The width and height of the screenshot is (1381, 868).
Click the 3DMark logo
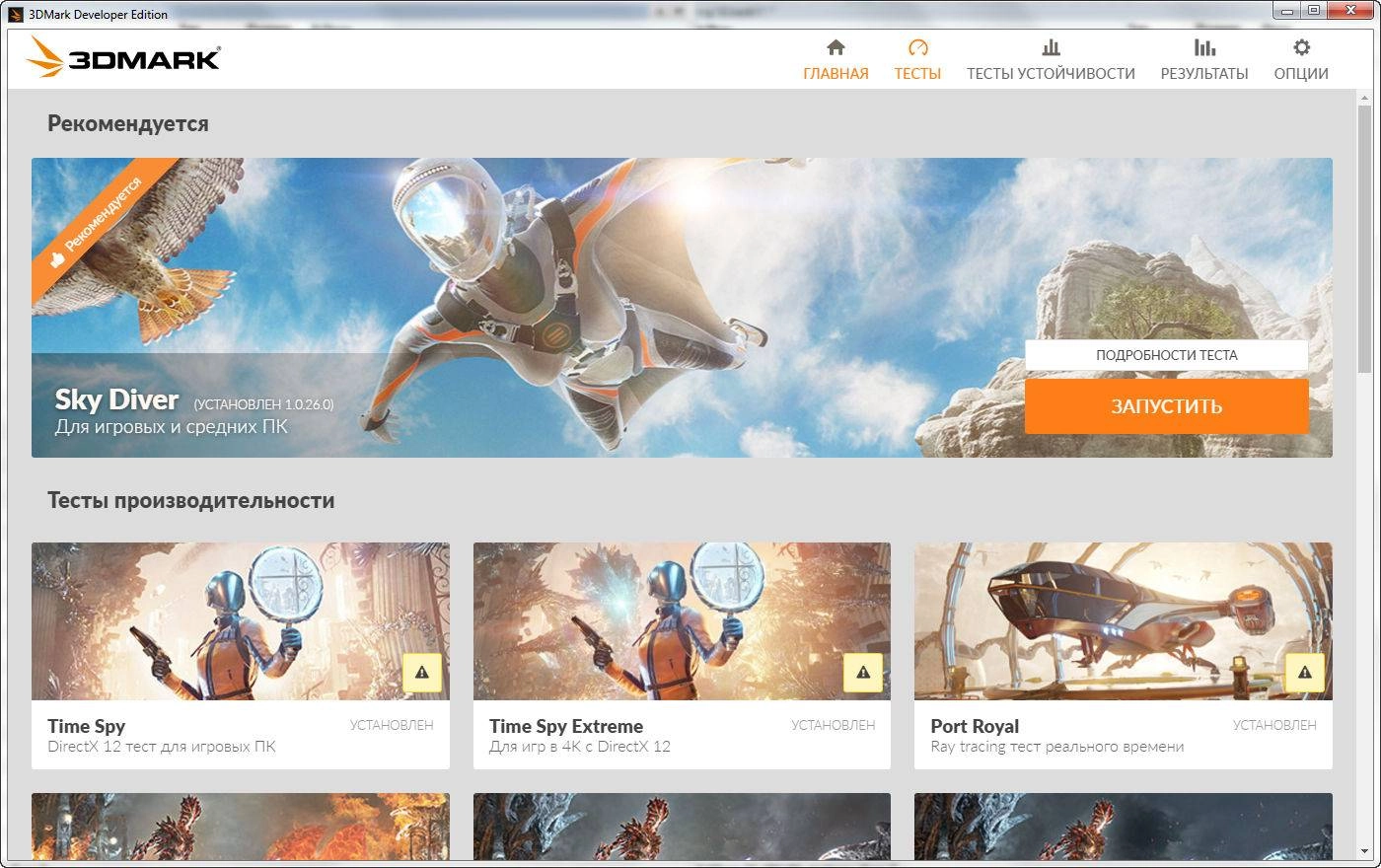[123, 57]
